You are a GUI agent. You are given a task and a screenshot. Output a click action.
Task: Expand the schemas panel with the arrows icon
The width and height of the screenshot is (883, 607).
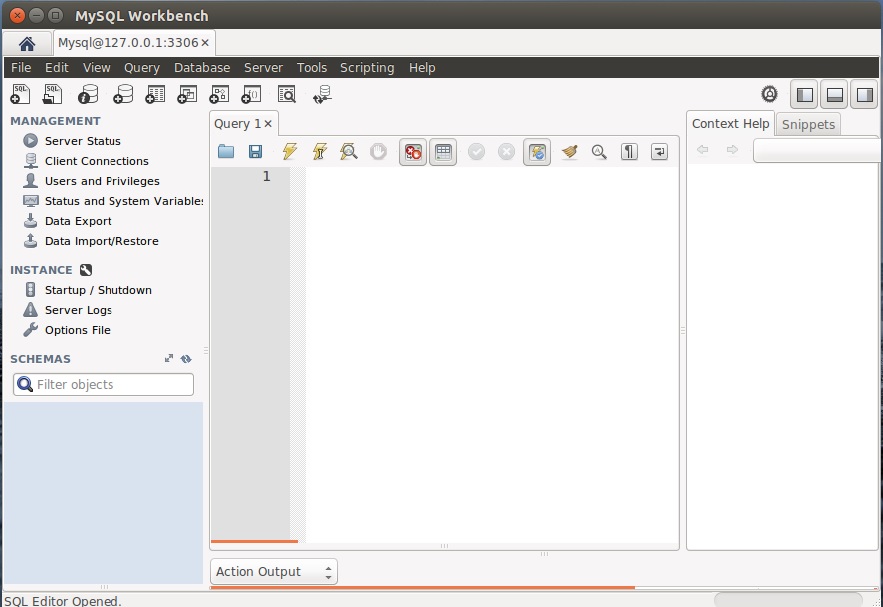(x=169, y=359)
